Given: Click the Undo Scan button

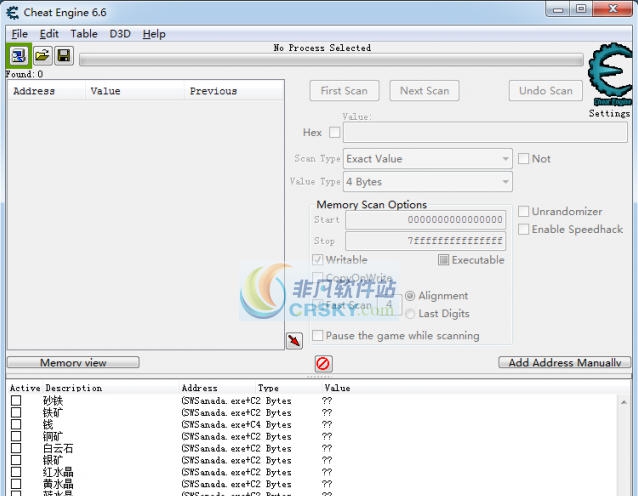Looking at the screenshot, I should click(546, 91).
